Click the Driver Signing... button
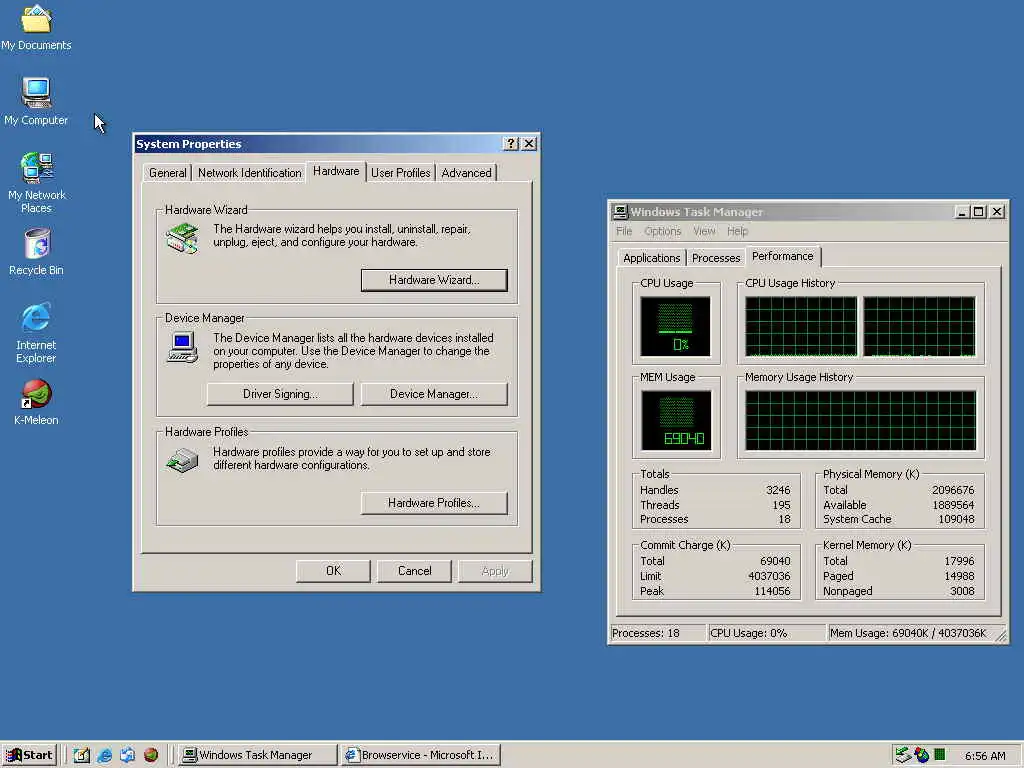Screen dimensions: 1024x768 tap(280, 394)
